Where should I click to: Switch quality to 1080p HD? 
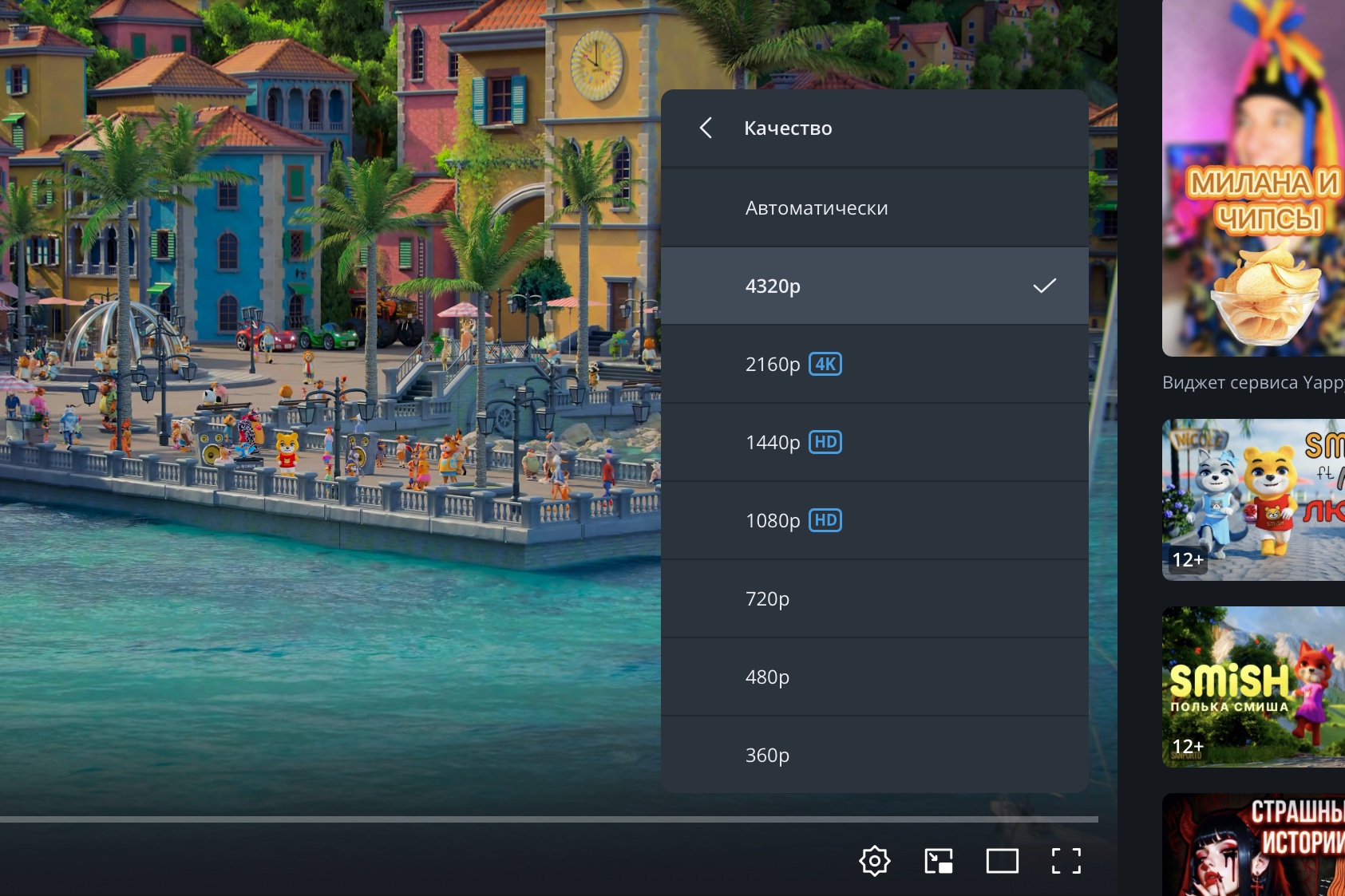pyautogui.click(x=875, y=520)
